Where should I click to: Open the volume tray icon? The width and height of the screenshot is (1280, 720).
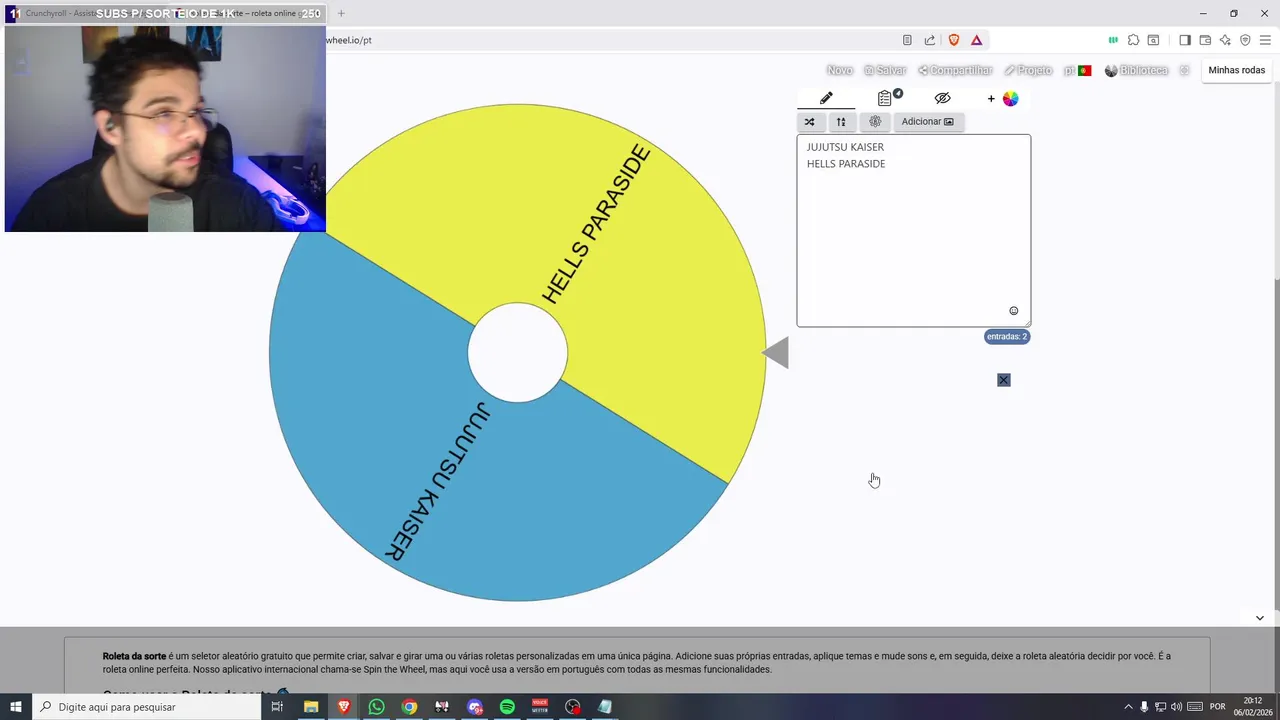tap(1177, 707)
